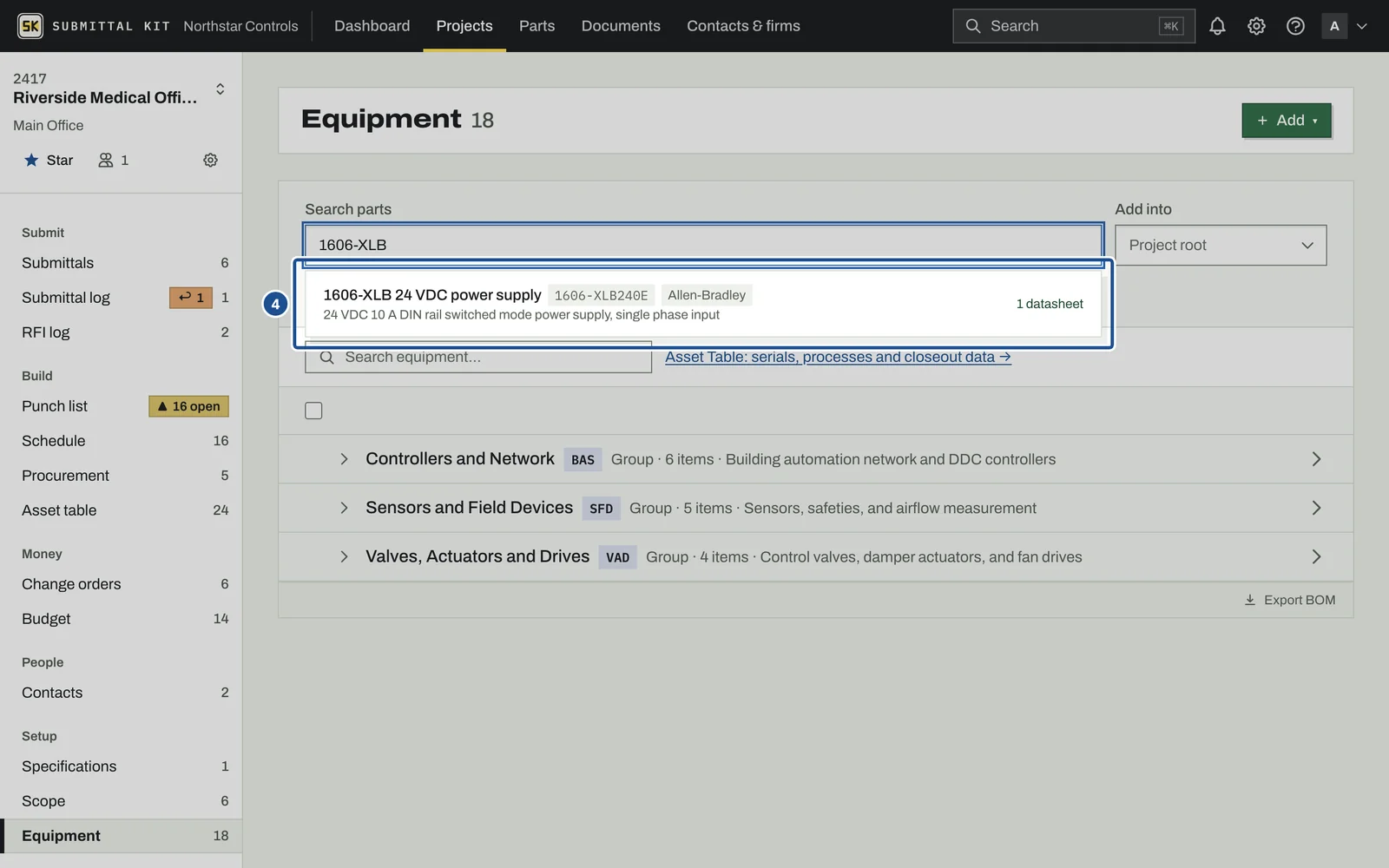Screen dimensions: 1389x868
Task: Open the Add into Project root dropdown
Action: [1221, 245]
